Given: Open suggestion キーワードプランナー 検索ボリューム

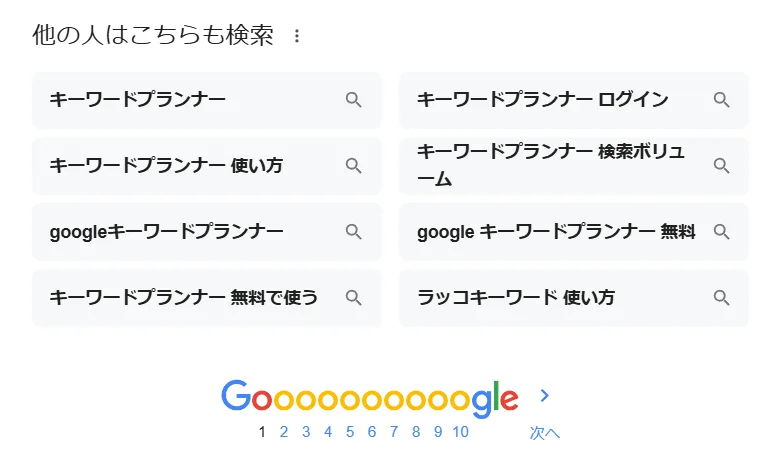Looking at the screenshot, I should point(574,166).
